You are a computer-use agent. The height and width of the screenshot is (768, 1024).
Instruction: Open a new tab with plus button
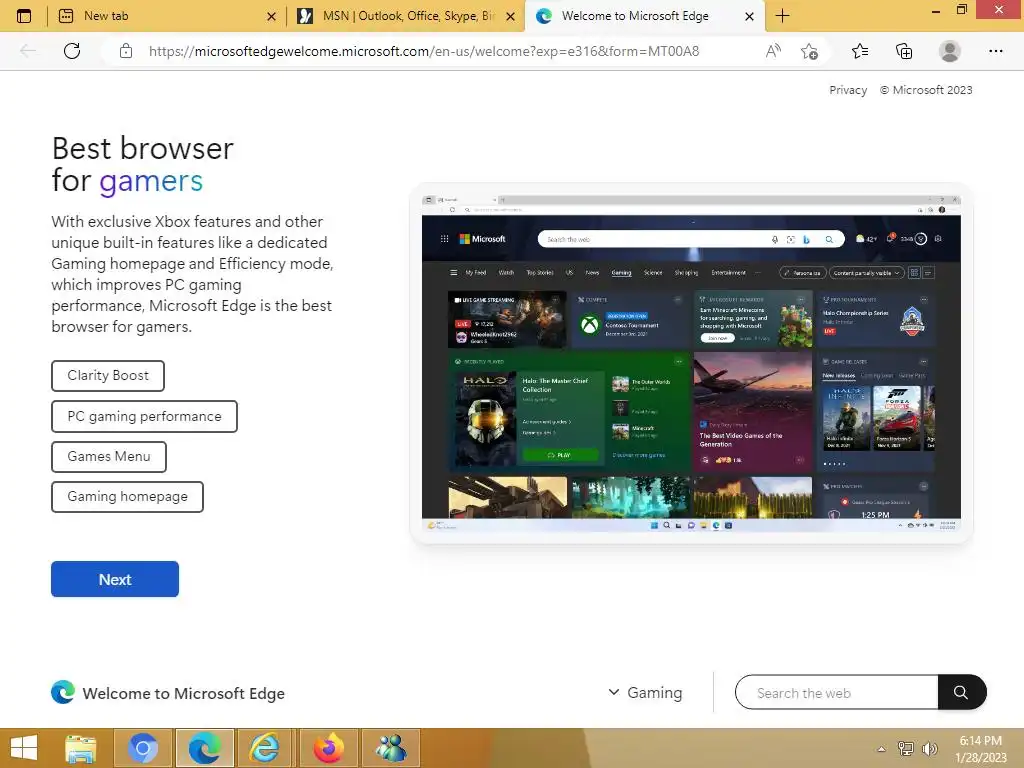pyautogui.click(x=782, y=16)
